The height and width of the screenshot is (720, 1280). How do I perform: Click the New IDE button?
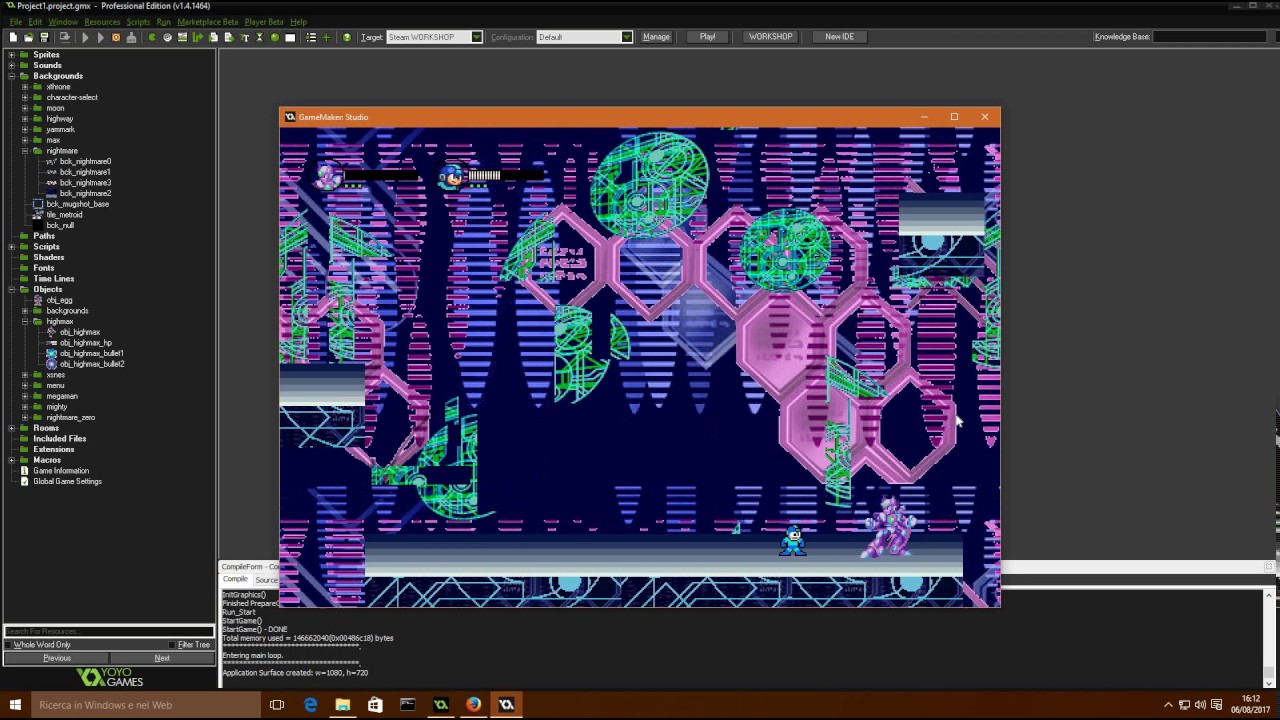pyautogui.click(x=839, y=37)
